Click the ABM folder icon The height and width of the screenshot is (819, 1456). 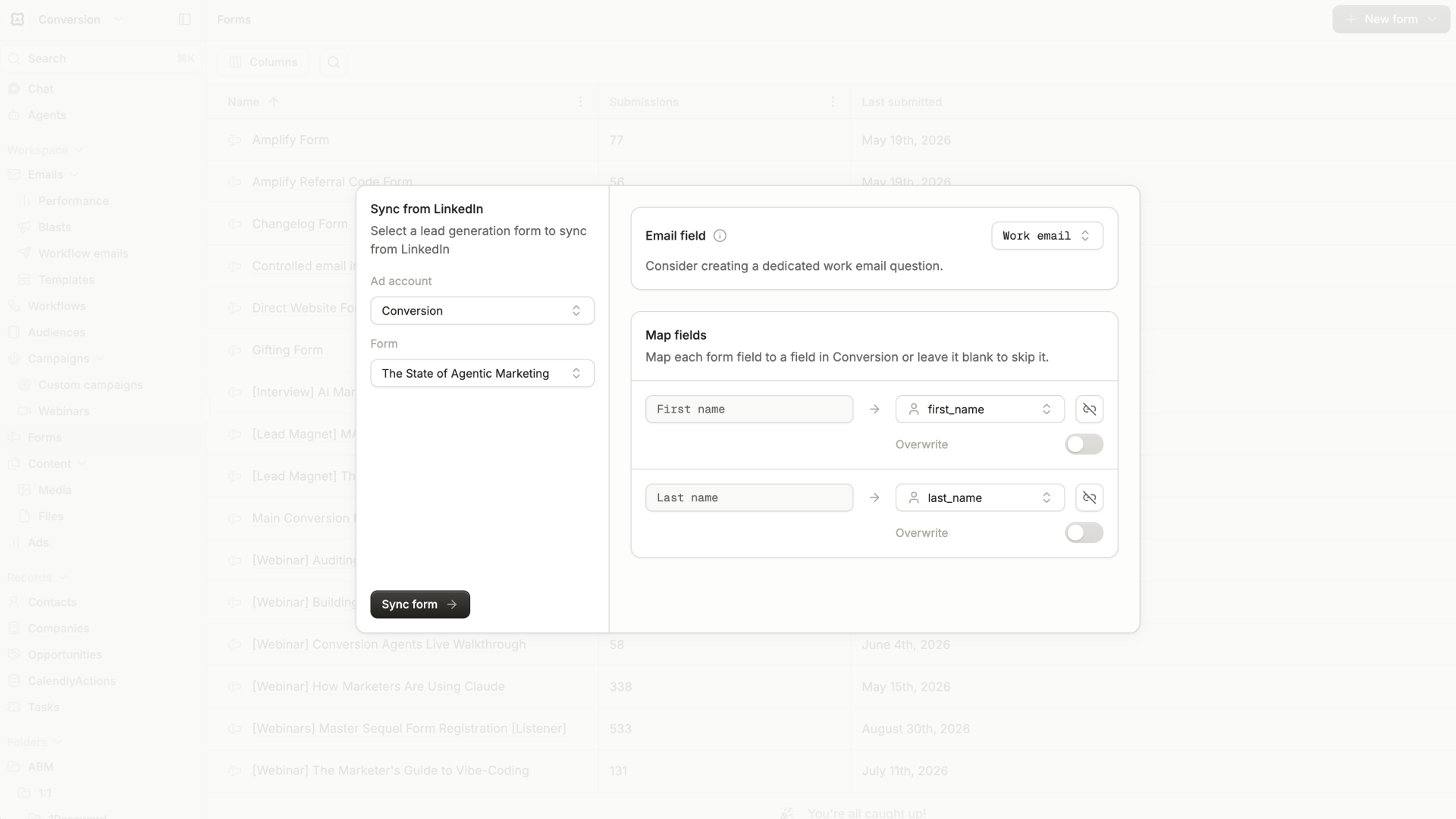coord(14,767)
